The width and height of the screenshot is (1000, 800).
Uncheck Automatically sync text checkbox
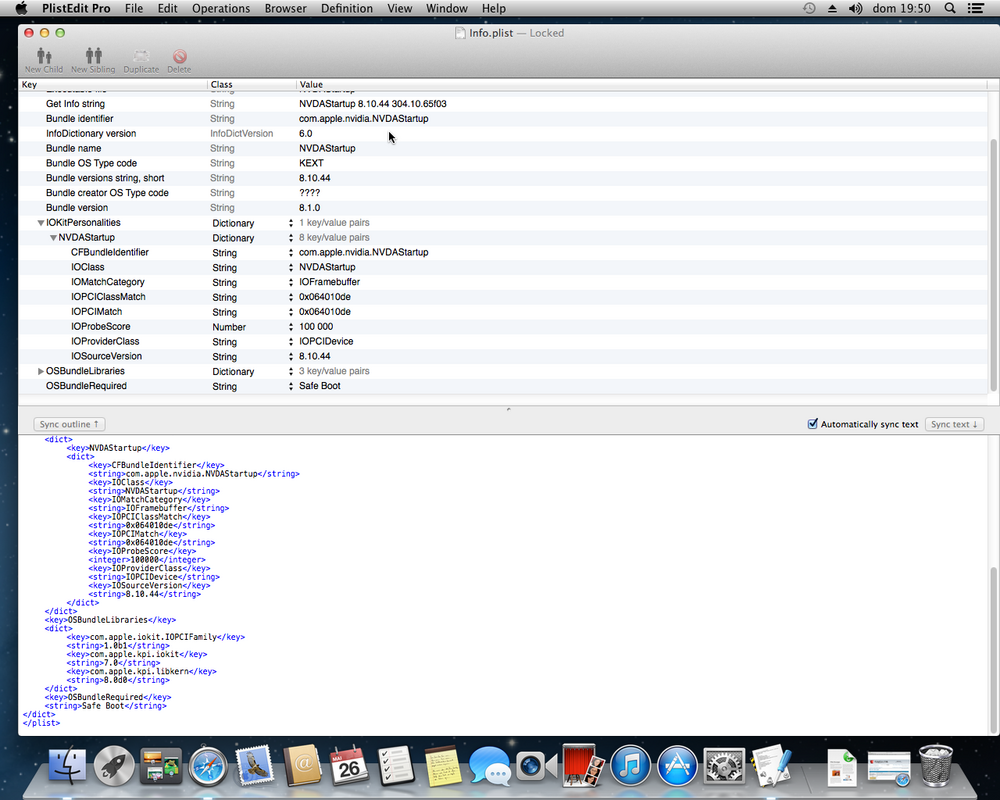pyautogui.click(x=813, y=424)
